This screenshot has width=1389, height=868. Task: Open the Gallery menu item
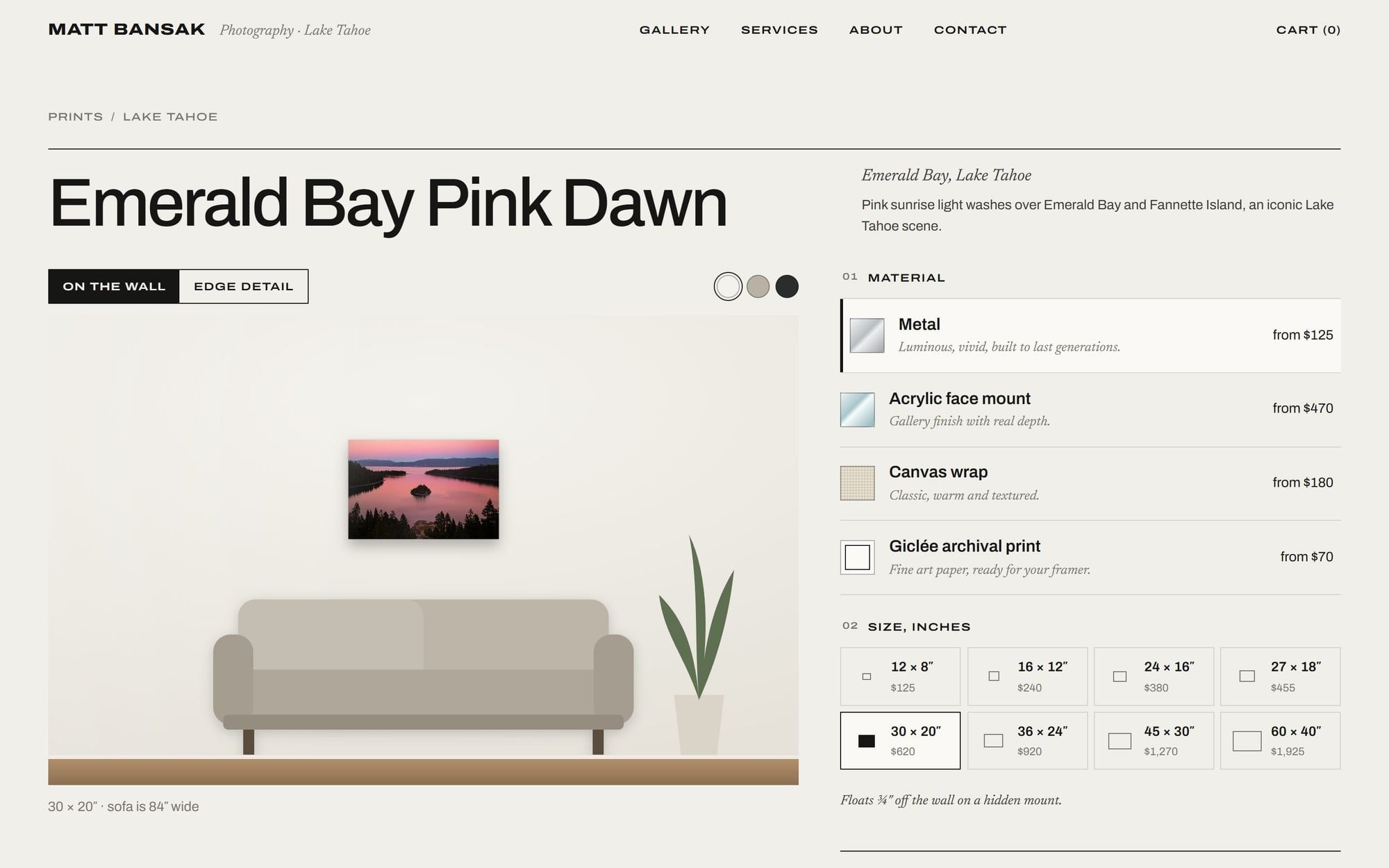click(x=674, y=30)
